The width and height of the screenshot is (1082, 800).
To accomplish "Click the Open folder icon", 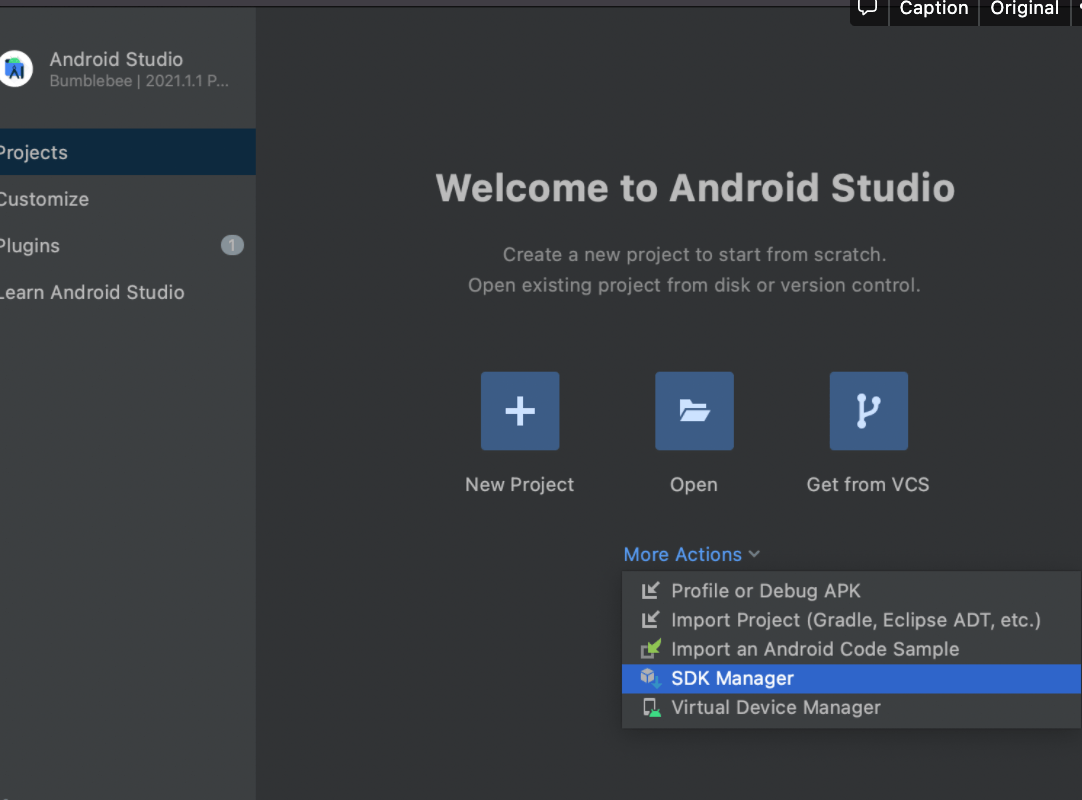I will tap(694, 411).
